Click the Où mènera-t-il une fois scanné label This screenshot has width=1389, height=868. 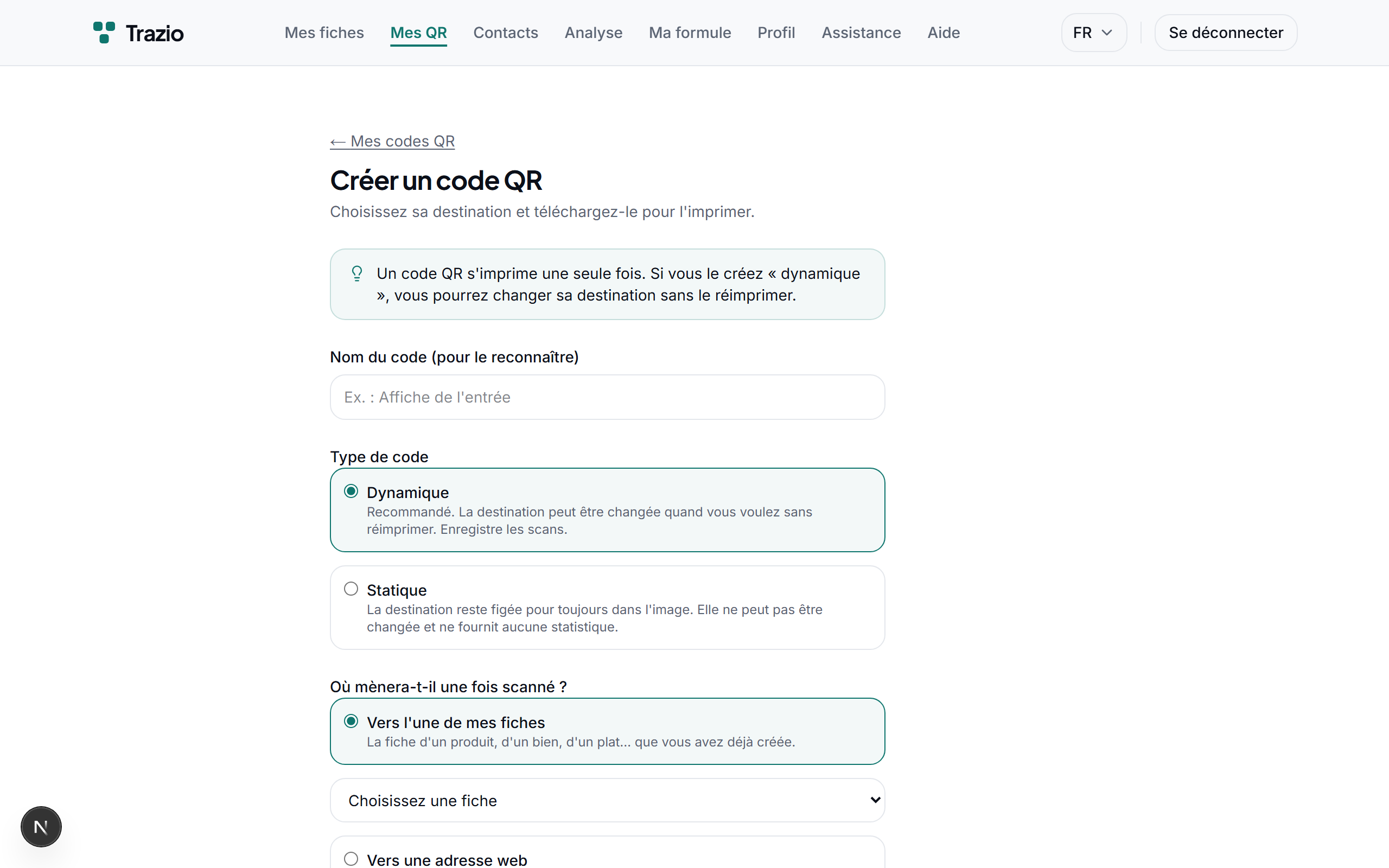tap(448, 687)
